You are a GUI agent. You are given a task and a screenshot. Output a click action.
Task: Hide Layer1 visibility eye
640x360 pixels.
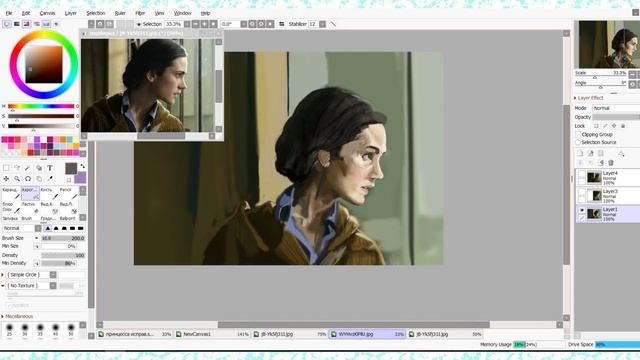[582, 211]
